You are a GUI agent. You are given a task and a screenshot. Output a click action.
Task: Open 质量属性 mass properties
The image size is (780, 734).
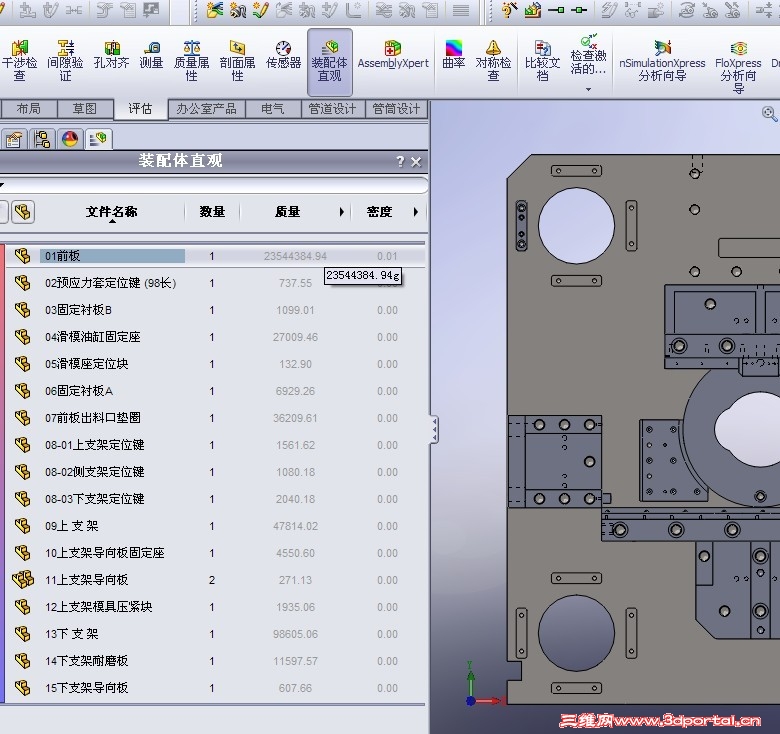(x=192, y=61)
